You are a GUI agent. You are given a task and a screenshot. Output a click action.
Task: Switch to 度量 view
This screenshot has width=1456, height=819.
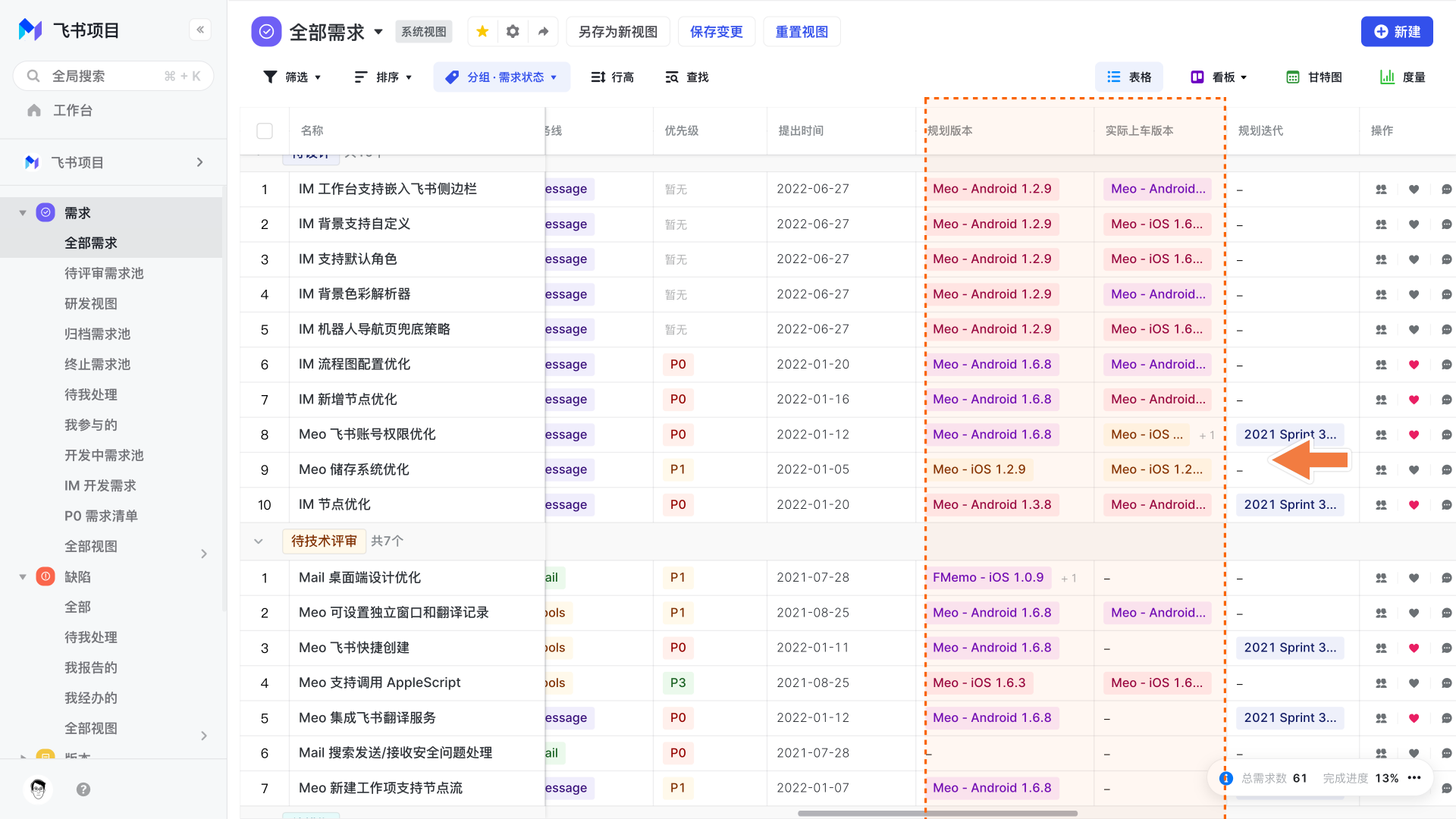pyautogui.click(x=1403, y=77)
